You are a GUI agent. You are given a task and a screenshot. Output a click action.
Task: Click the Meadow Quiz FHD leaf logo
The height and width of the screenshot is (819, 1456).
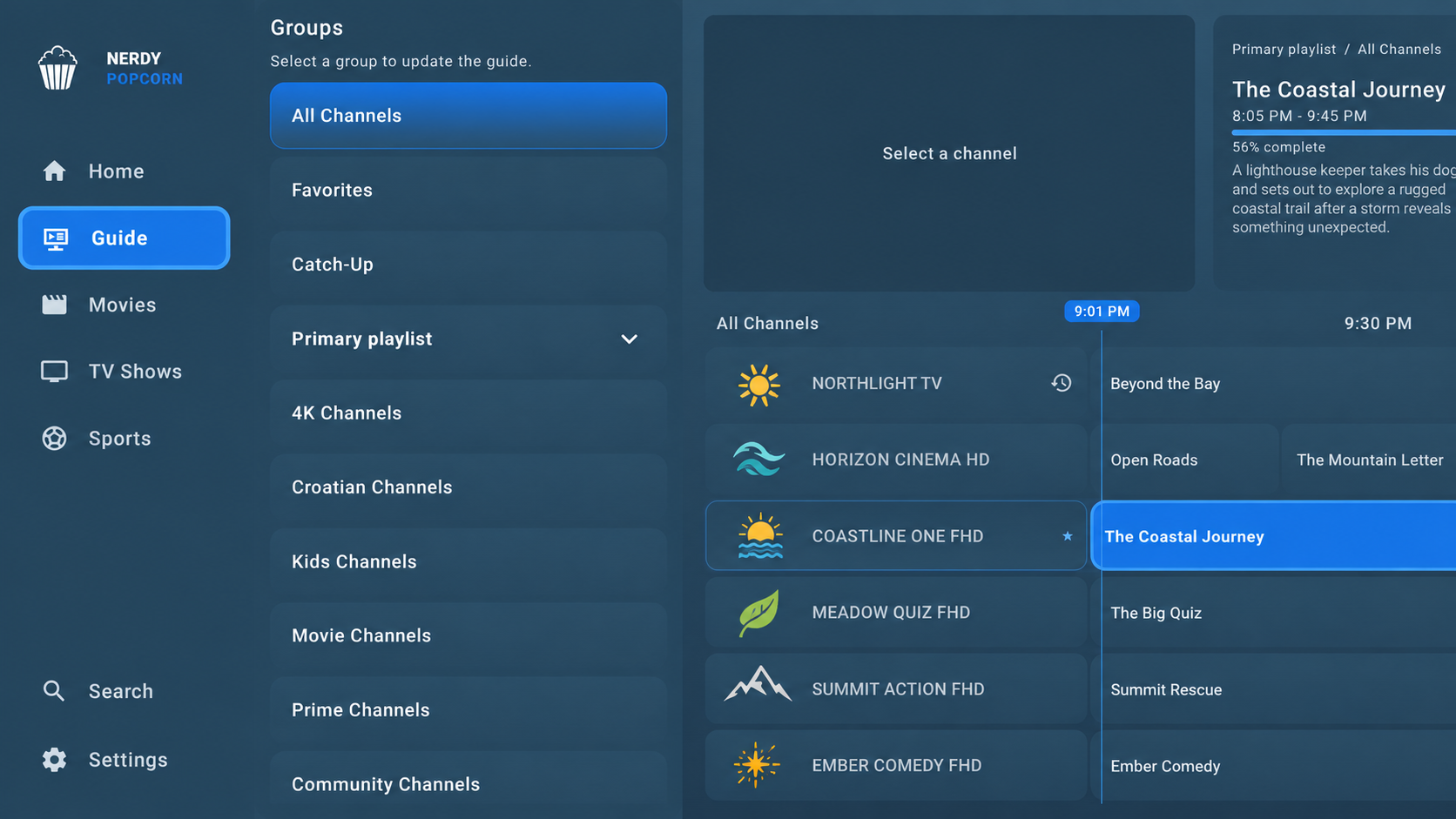click(x=758, y=613)
